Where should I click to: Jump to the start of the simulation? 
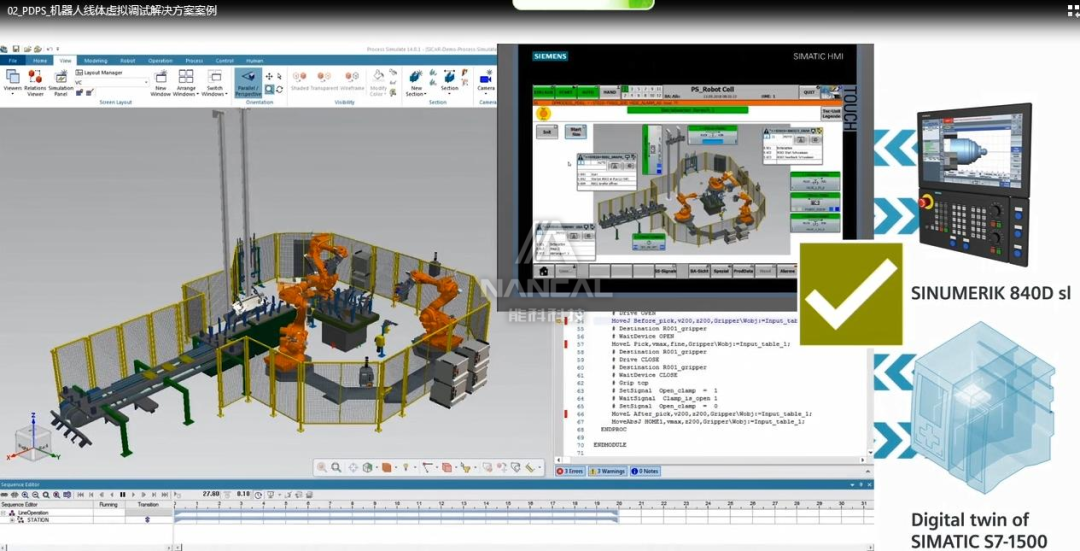(81, 495)
